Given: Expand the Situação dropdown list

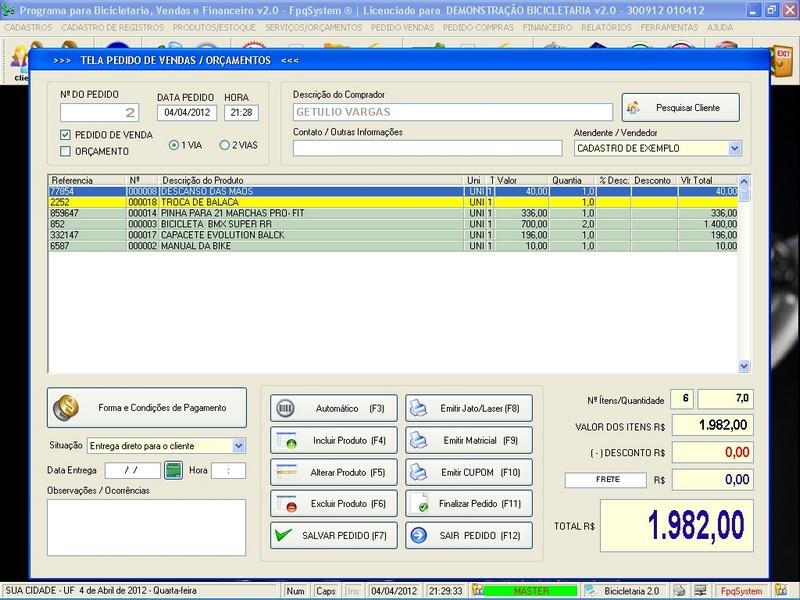Looking at the screenshot, I should pyautogui.click(x=238, y=445).
